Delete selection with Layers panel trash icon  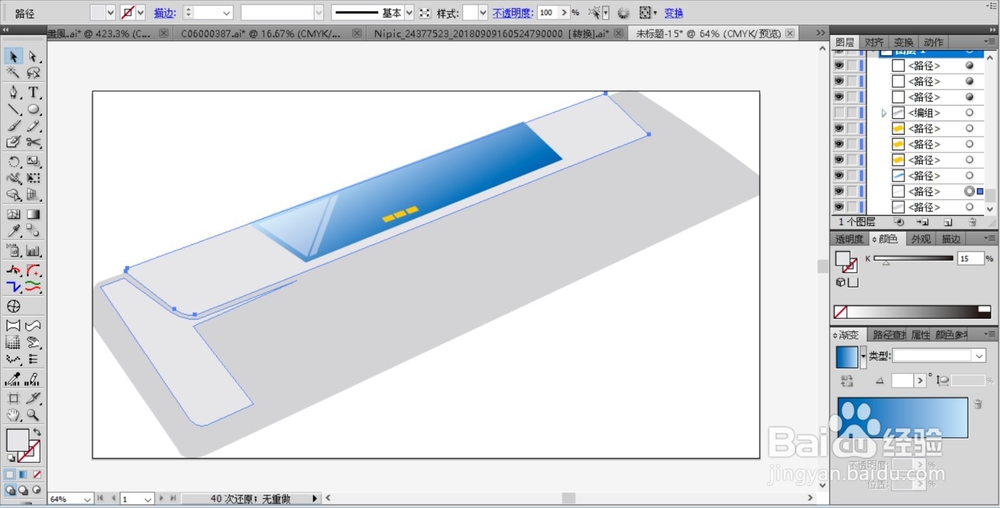pyautogui.click(x=972, y=222)
